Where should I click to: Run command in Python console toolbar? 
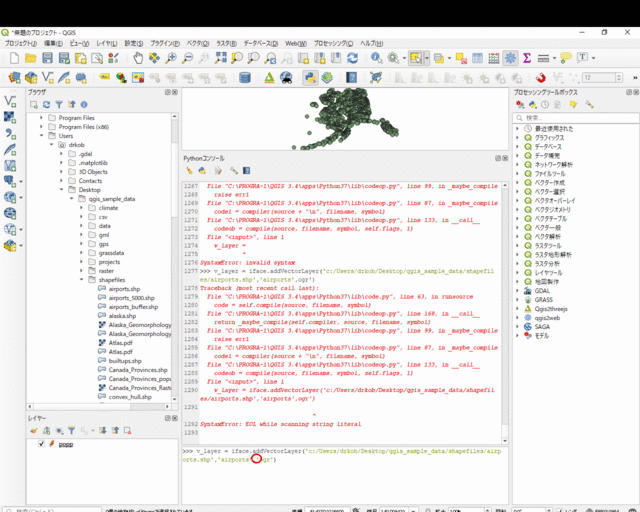[202, 170]
